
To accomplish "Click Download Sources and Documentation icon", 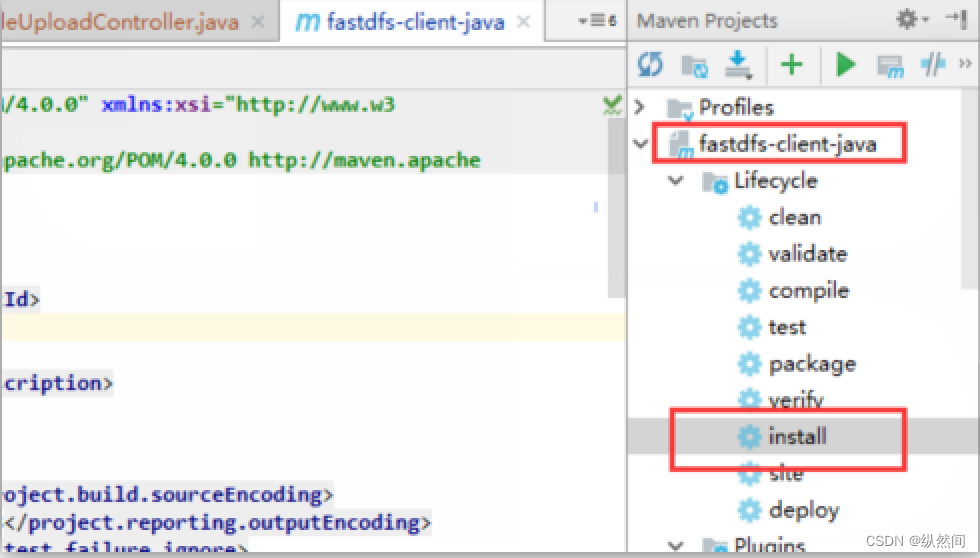I will point(738,65).
